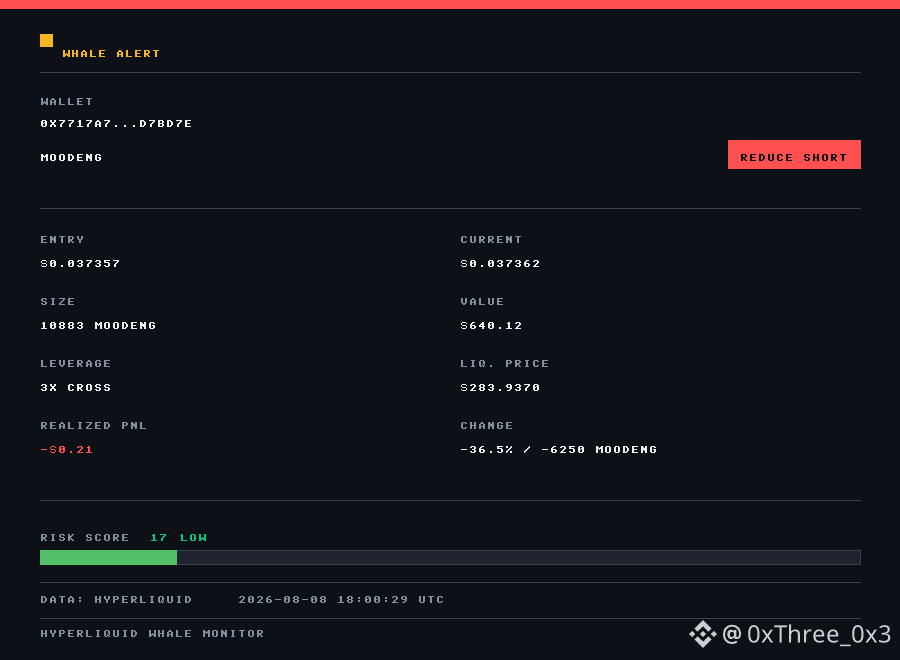The image size is (900, 660).
Task: Click the green risk score progress bar
Action: click(x=108, y=557)
